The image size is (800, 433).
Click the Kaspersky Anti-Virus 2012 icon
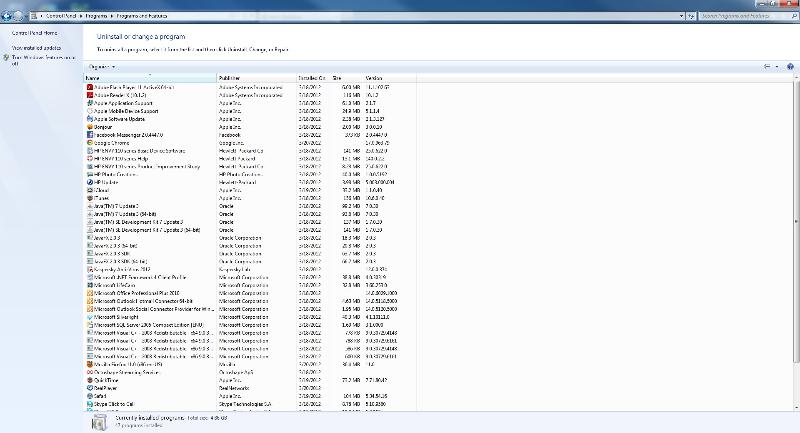[x=90, y=269]
